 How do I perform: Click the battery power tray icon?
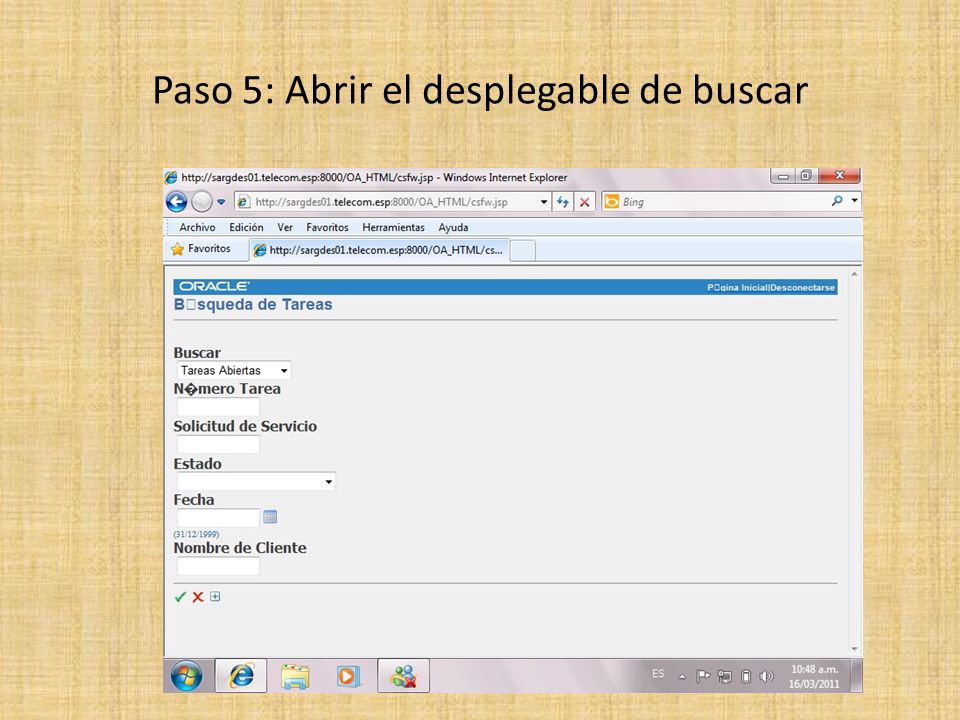[x=746, y=677]
